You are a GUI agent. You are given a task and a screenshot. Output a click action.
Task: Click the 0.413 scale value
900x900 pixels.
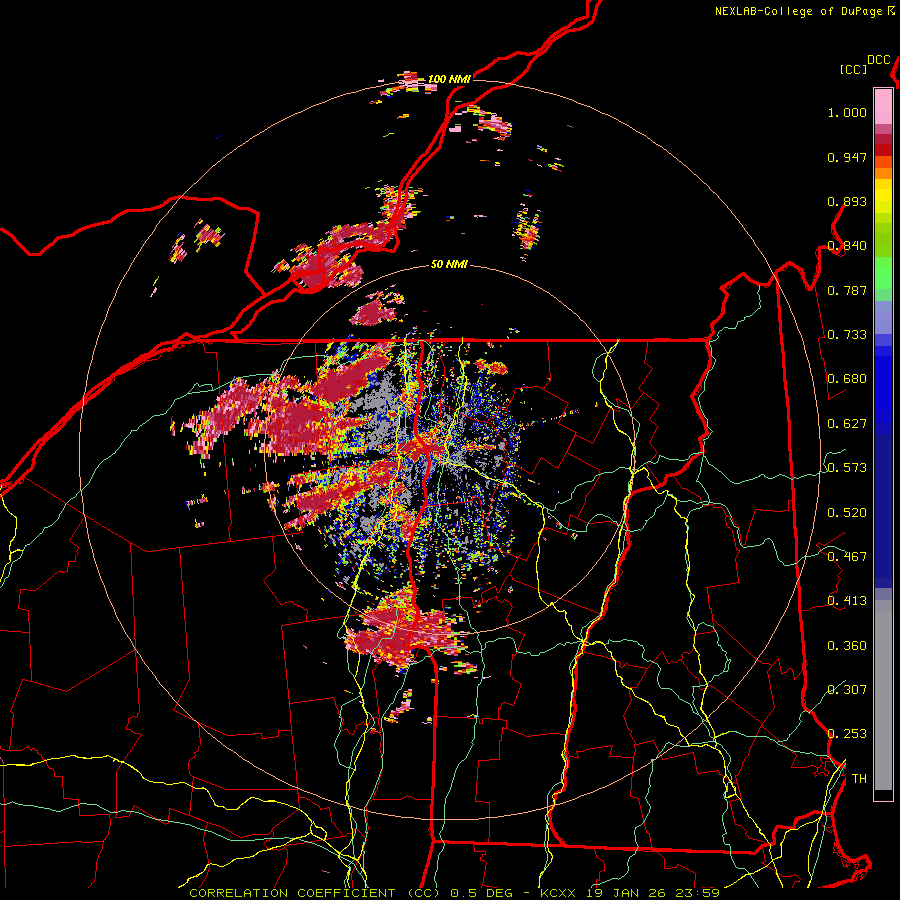point(847,601)
